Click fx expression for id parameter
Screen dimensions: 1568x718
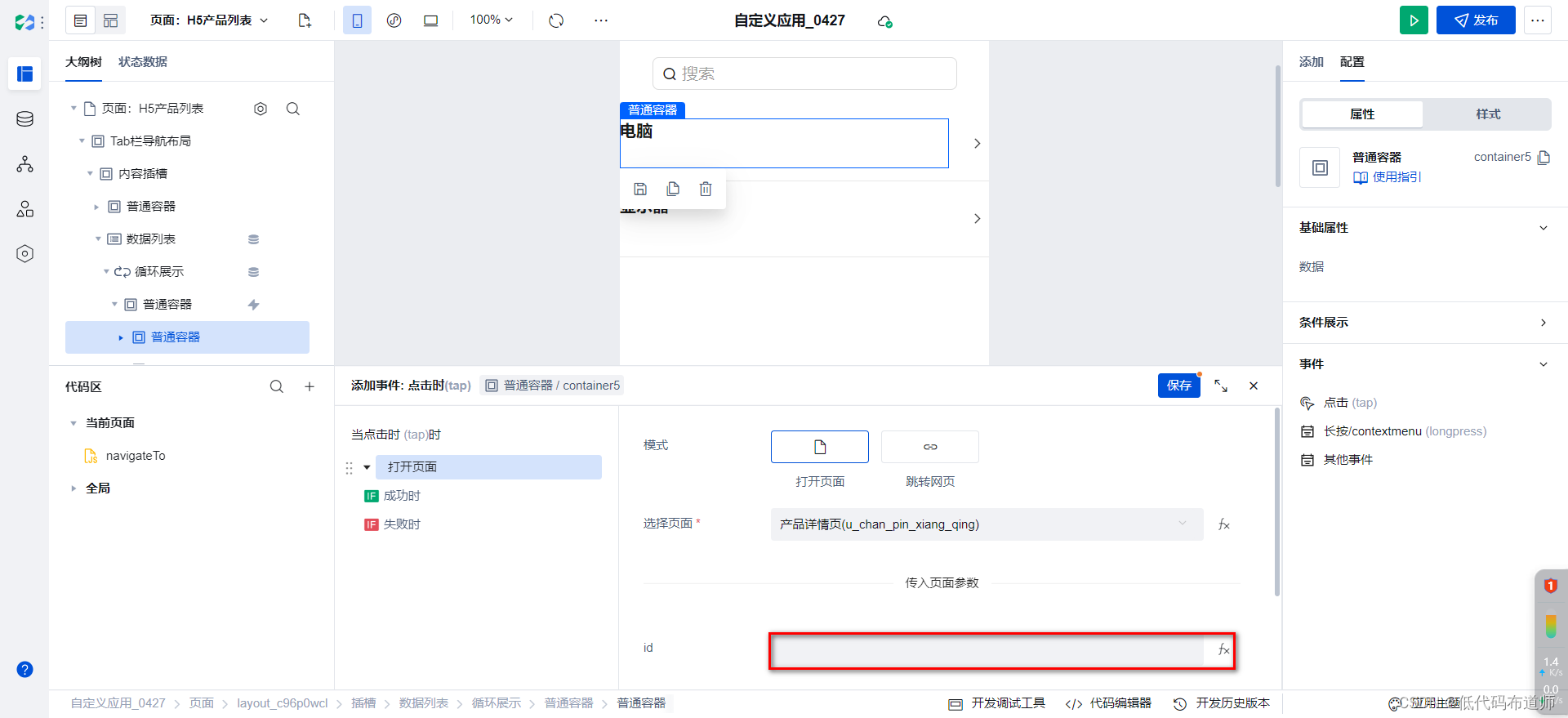1223,649
